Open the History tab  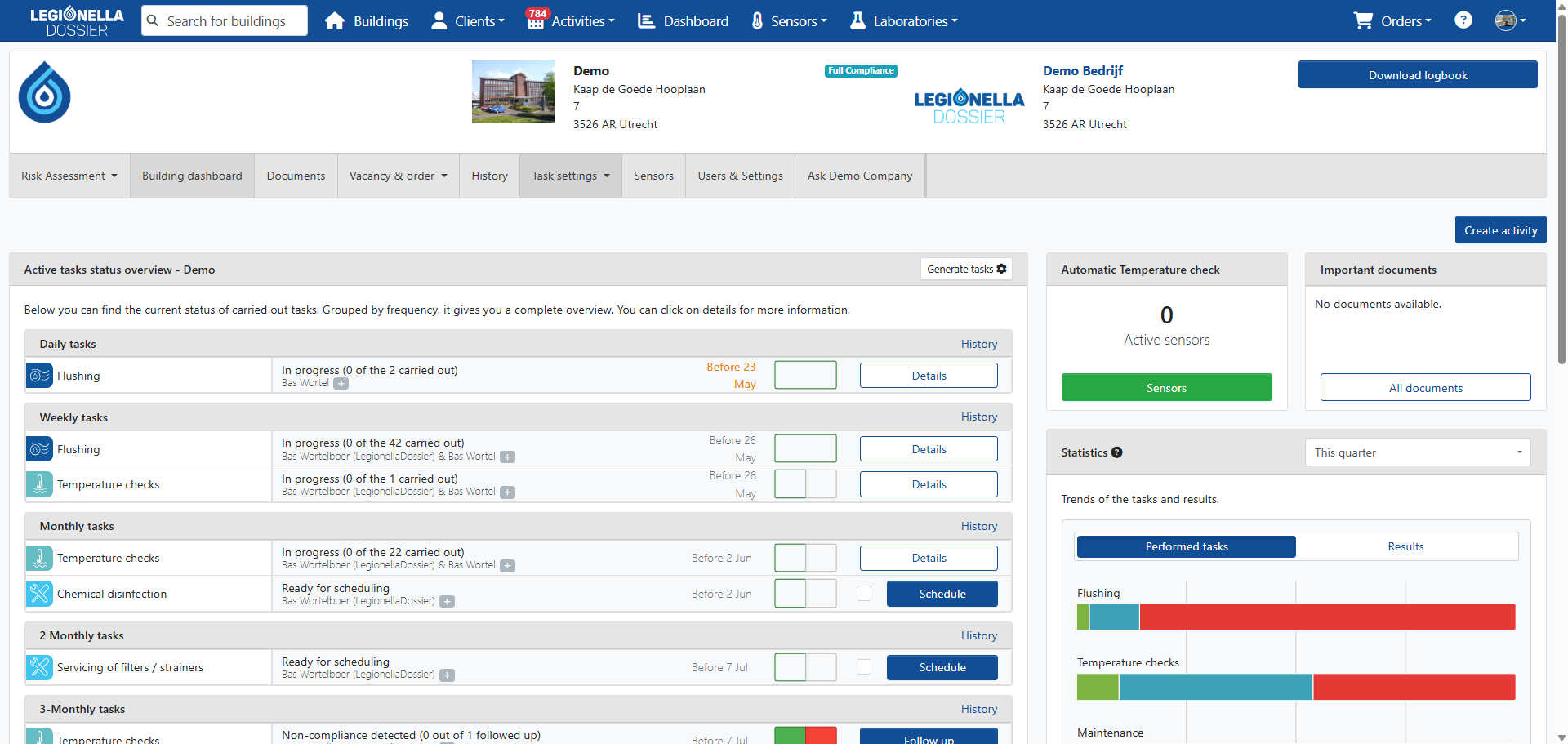click(x=489, y=176)
